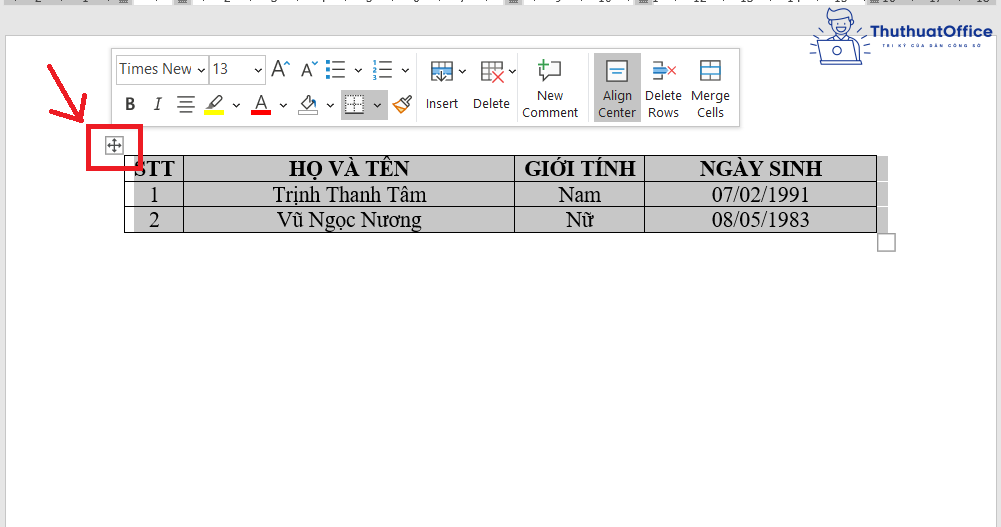This screenshot has width=1001, height=527.
Task: Click the table move handle
Action: 114,145
